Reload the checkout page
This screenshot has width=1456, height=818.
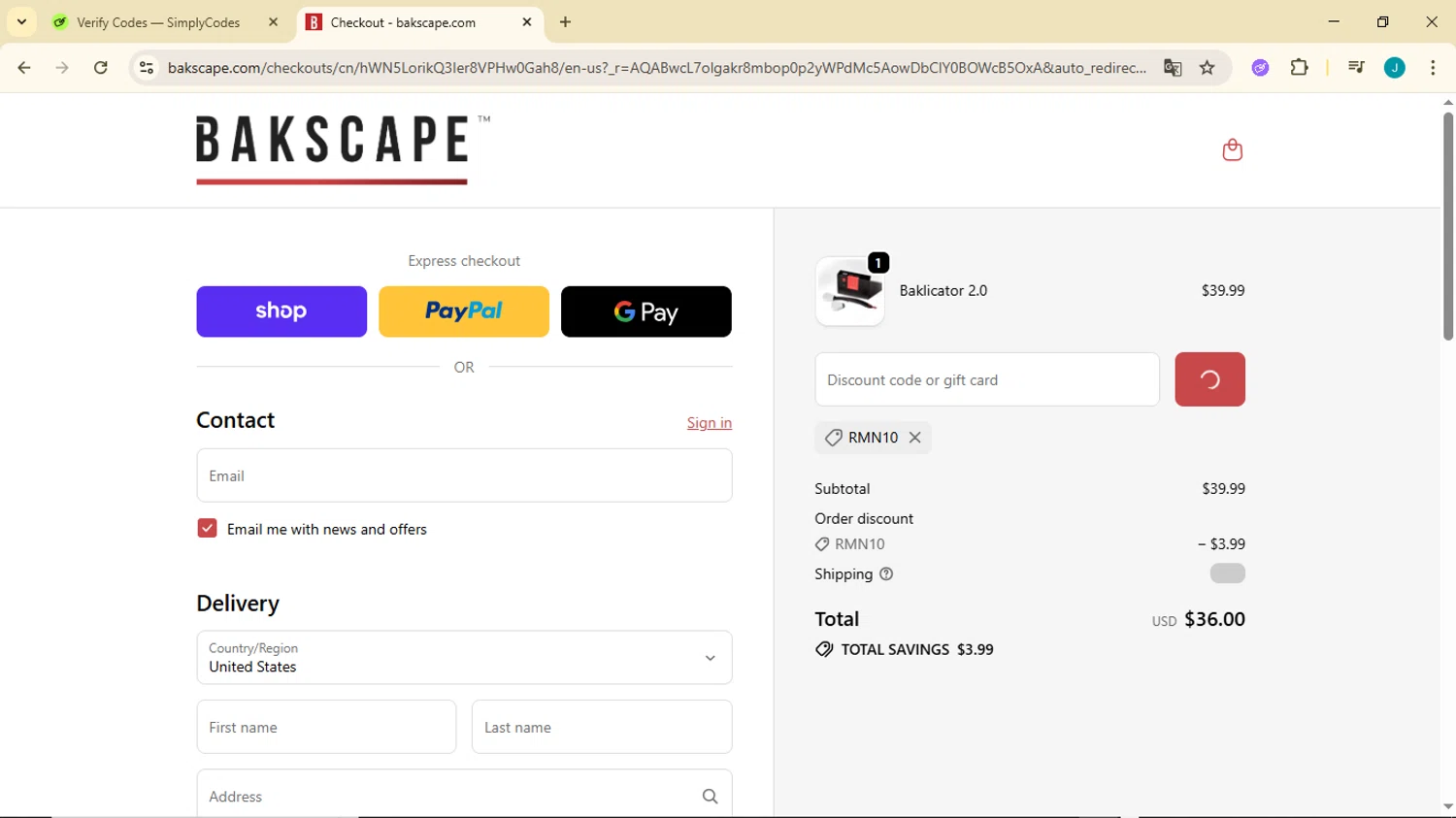(101, 68)
